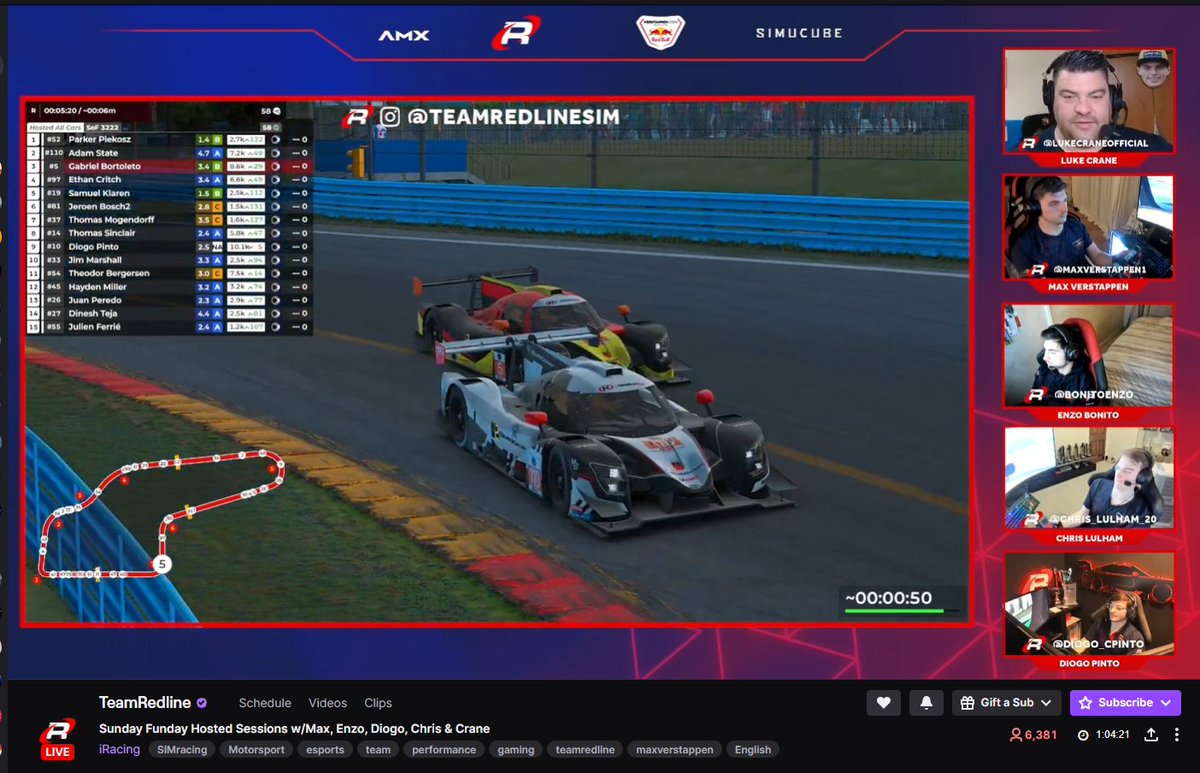Select the esports tag
The height and width of the screenshot is (773, 1200).
325,749
